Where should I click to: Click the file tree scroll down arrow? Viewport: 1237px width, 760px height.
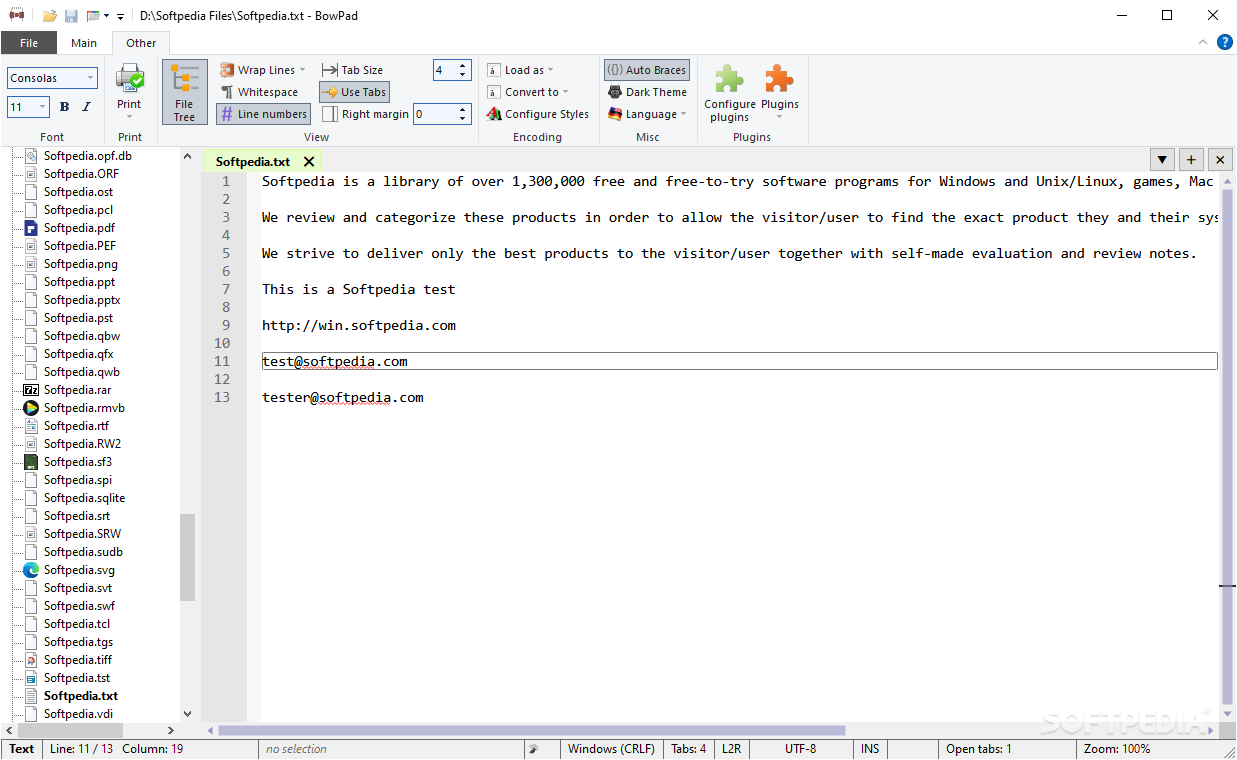187,714
